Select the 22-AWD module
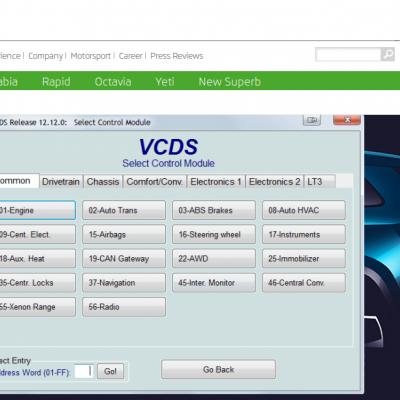 coord(214,258)
